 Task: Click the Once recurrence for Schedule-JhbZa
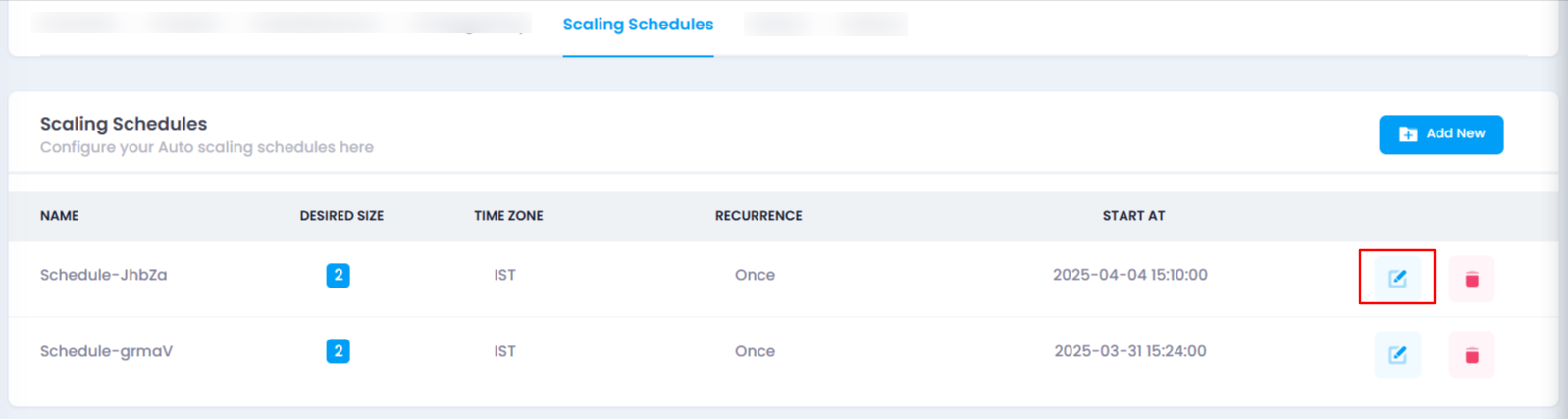click(x=755, y=275)
